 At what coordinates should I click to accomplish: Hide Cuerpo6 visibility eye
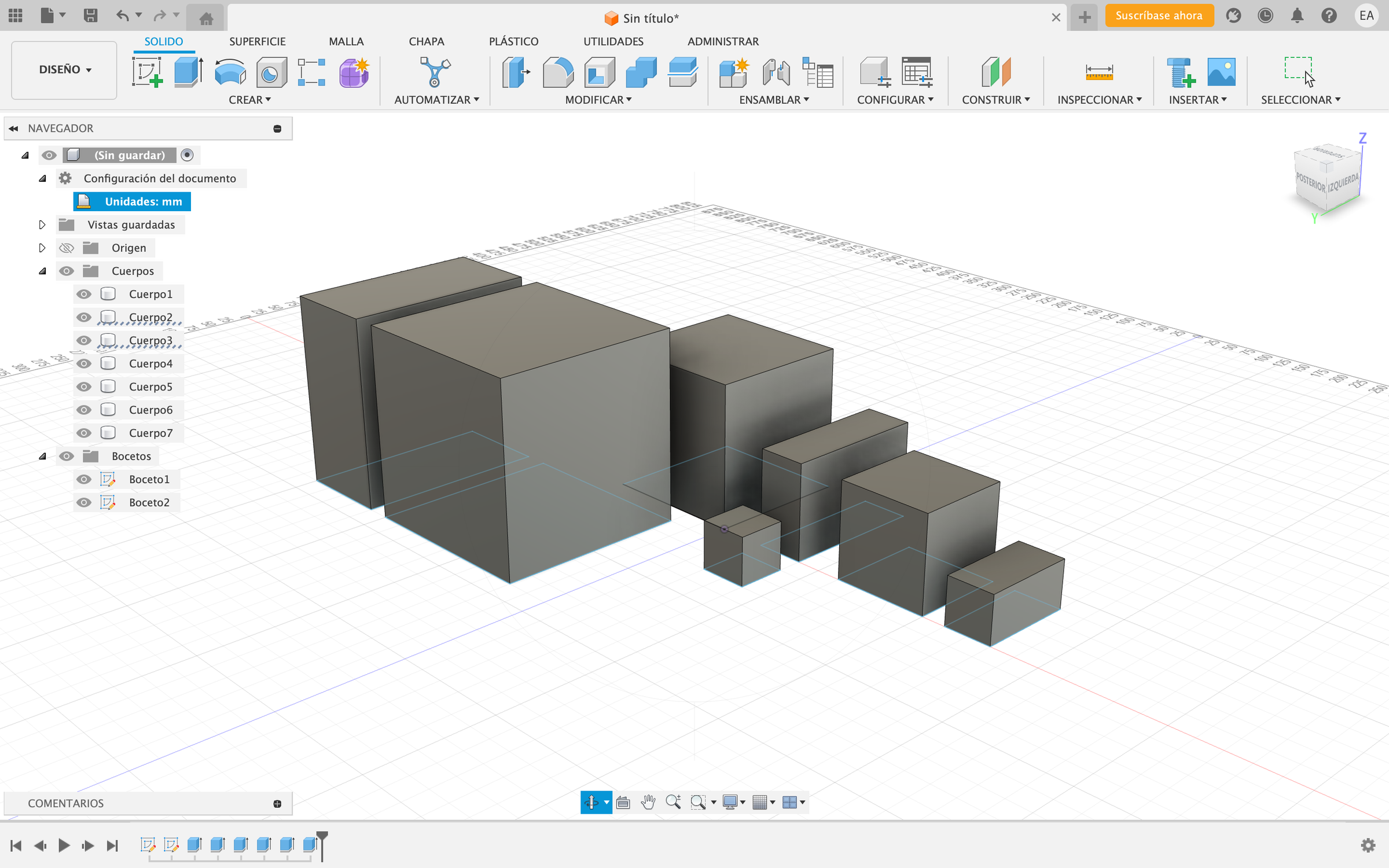point(84,410)
